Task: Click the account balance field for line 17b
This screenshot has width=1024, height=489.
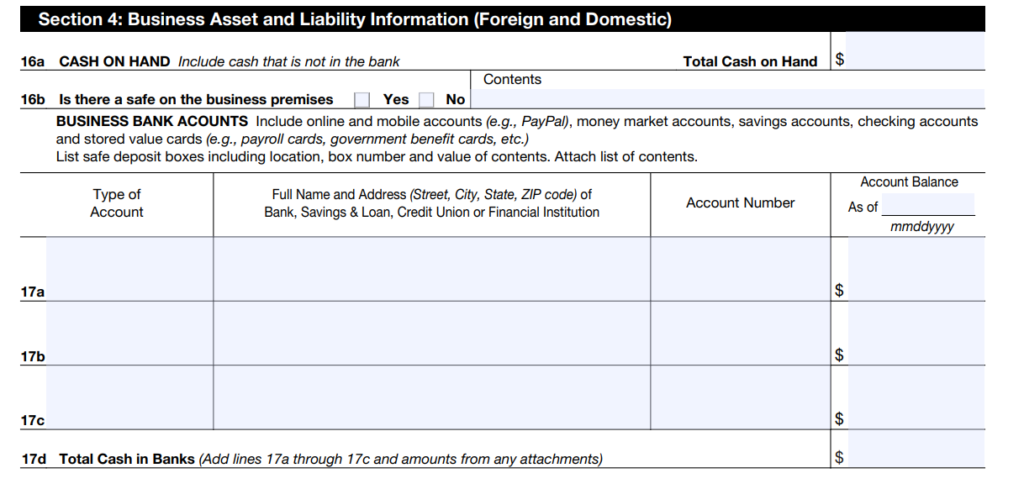Action: 915,334
